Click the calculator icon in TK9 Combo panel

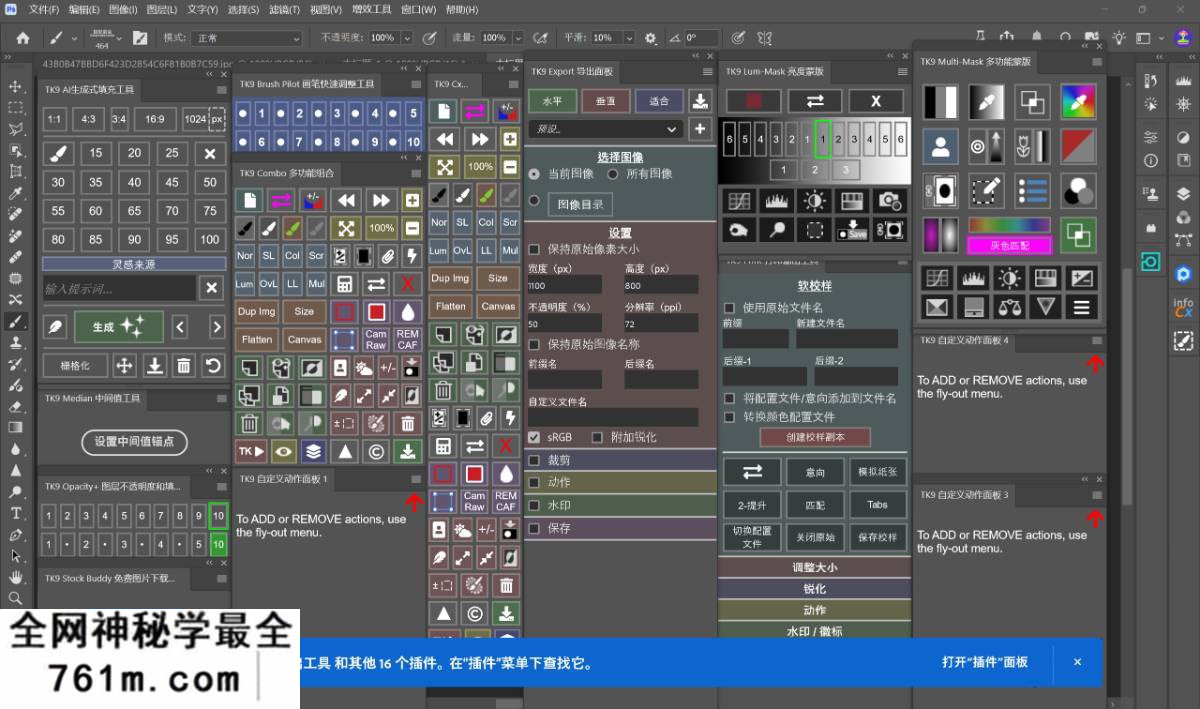coord(345,284)
